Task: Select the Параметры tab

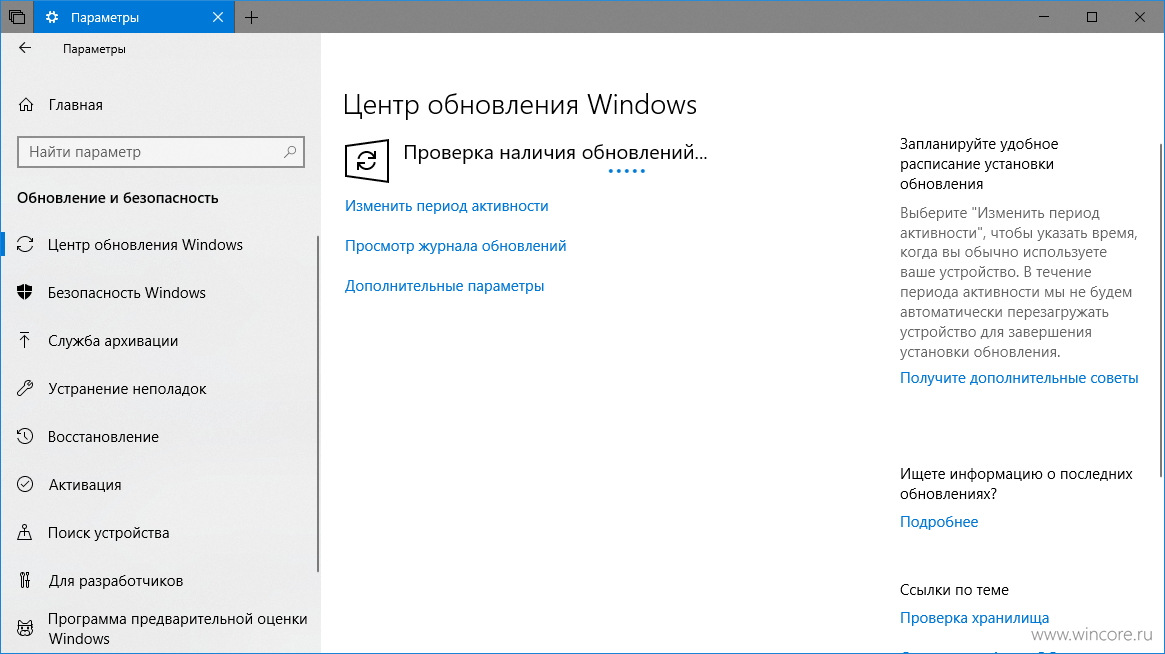Action: (x=134, y=16)
